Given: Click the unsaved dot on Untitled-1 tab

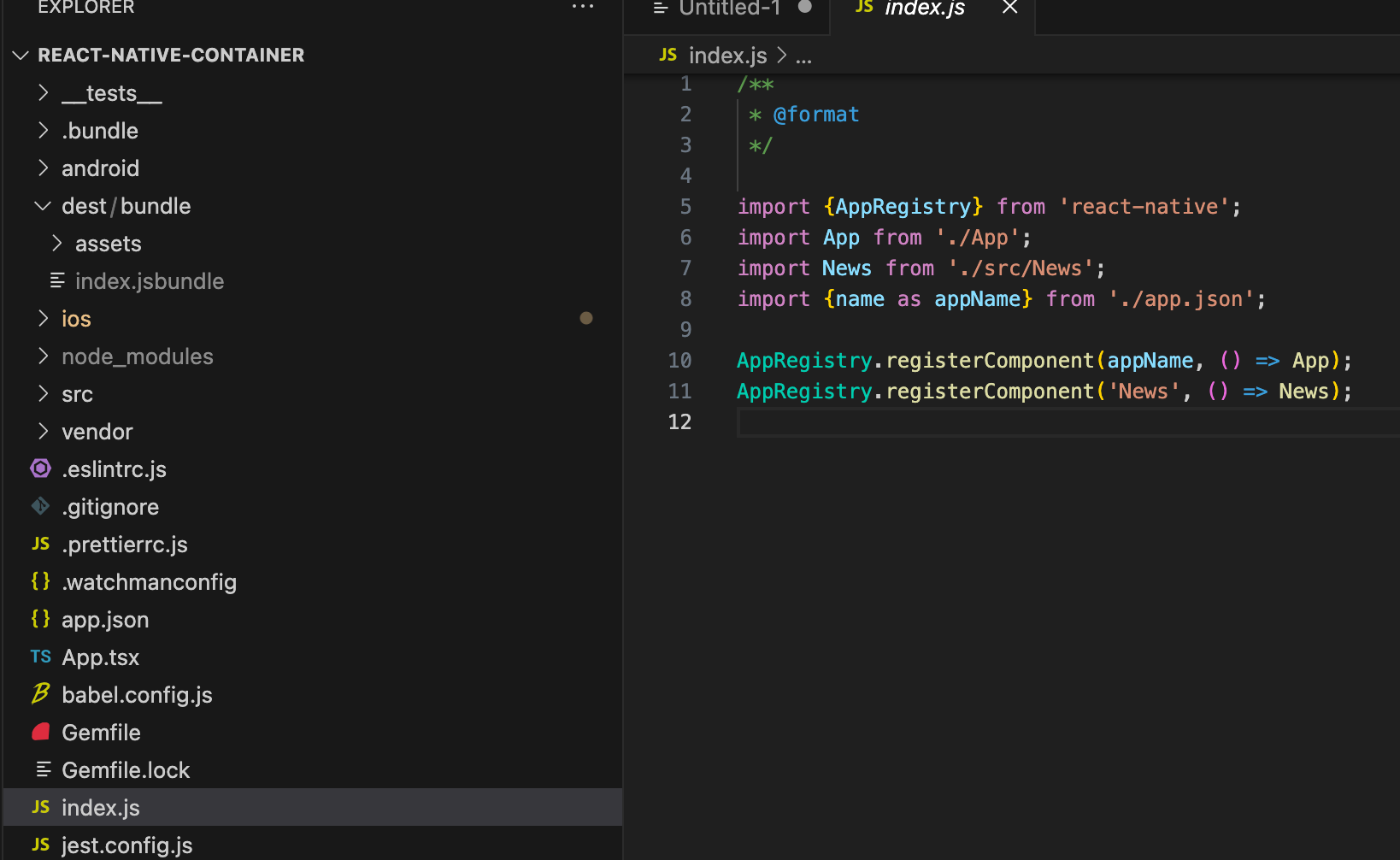Looking at the screenshot, I should tap(804, 6).
